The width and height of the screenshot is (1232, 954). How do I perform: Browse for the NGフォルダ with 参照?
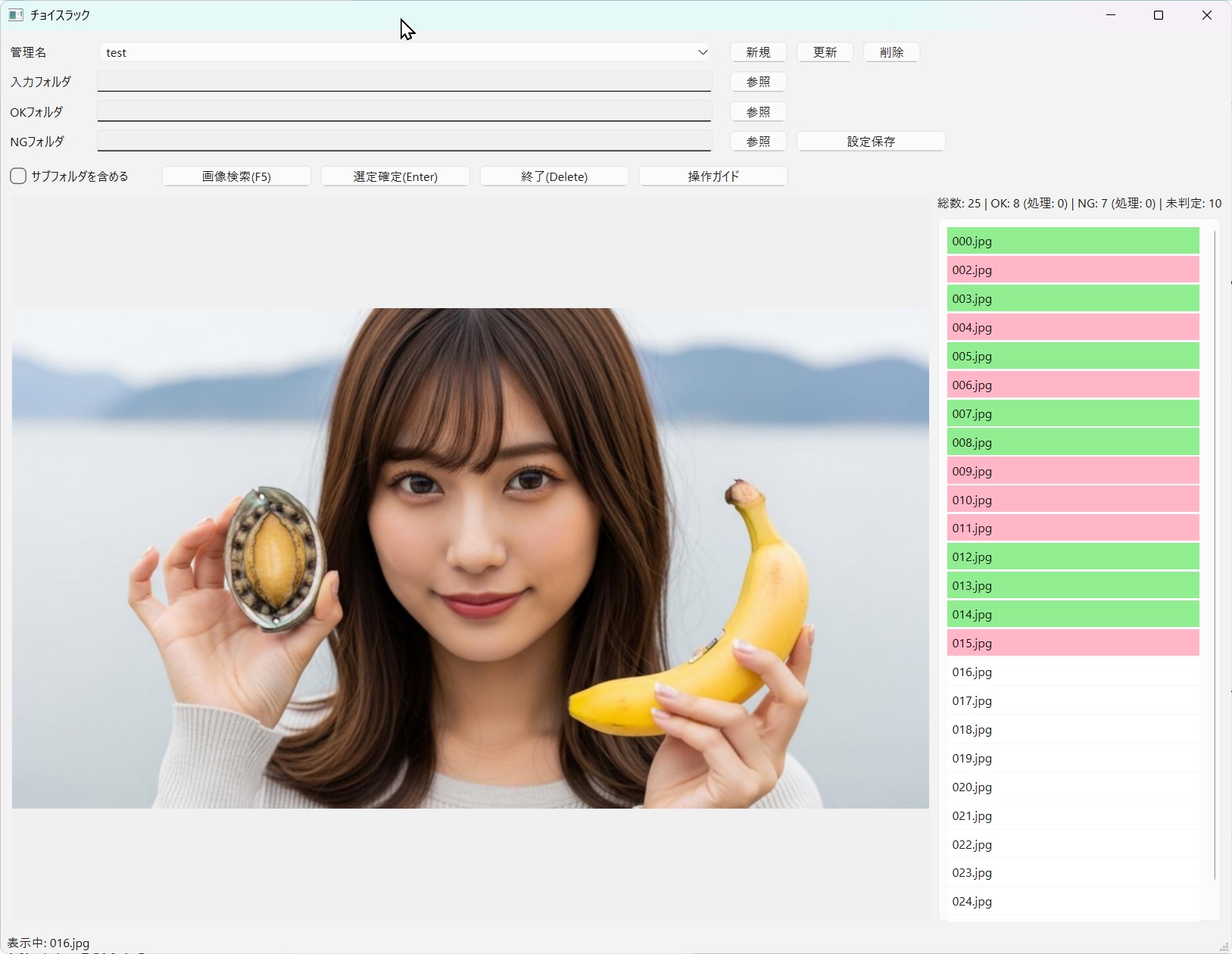point(758,142)
